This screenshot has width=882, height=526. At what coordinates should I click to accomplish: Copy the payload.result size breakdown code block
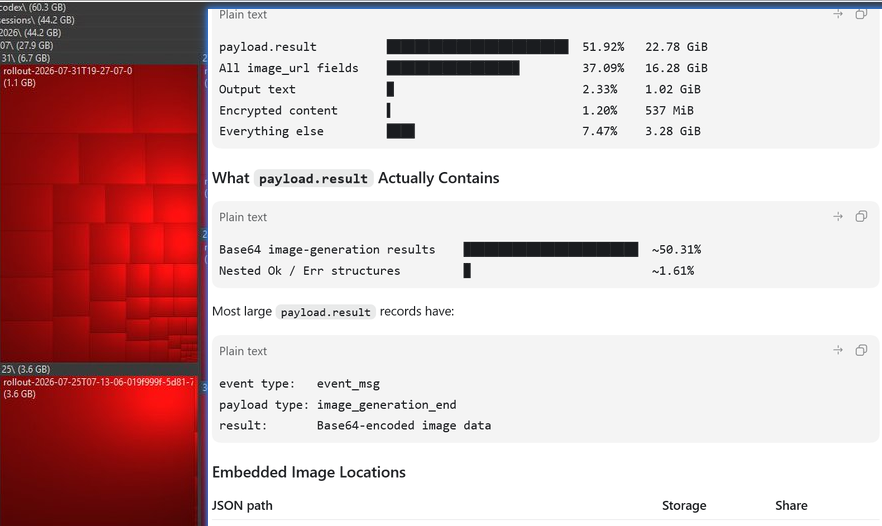tap(861, 14)
